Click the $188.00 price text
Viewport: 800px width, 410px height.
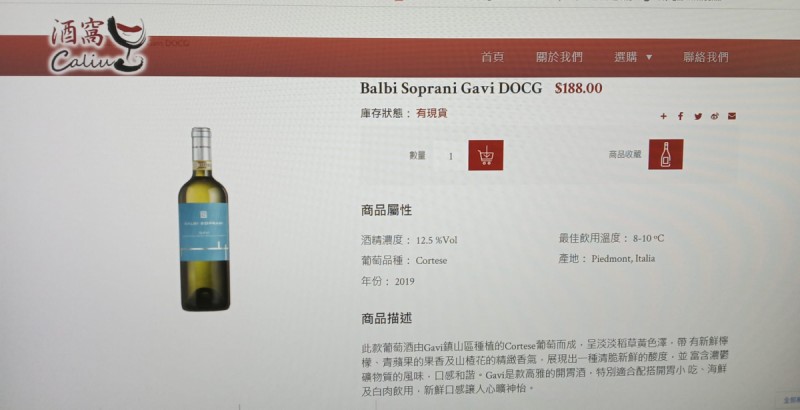click(579, 88)
